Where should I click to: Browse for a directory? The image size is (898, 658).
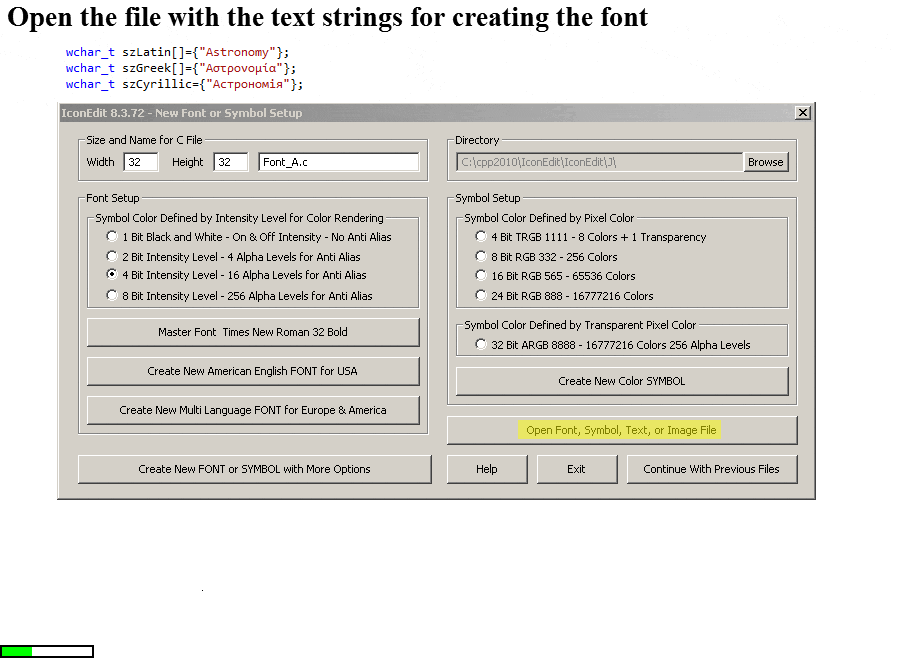tap(766, 162)
